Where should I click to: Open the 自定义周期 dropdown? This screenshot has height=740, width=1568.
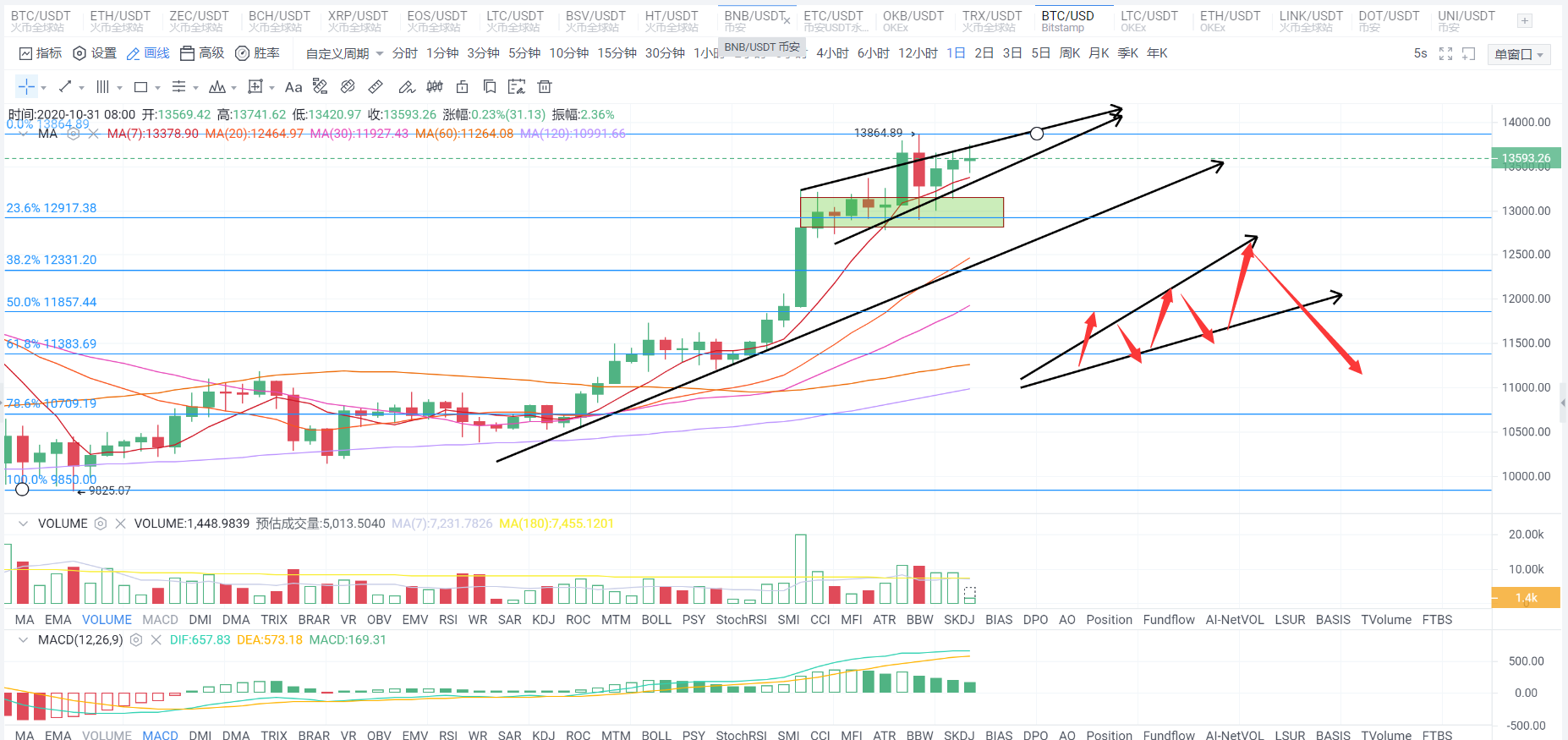(x=344, y=53)
